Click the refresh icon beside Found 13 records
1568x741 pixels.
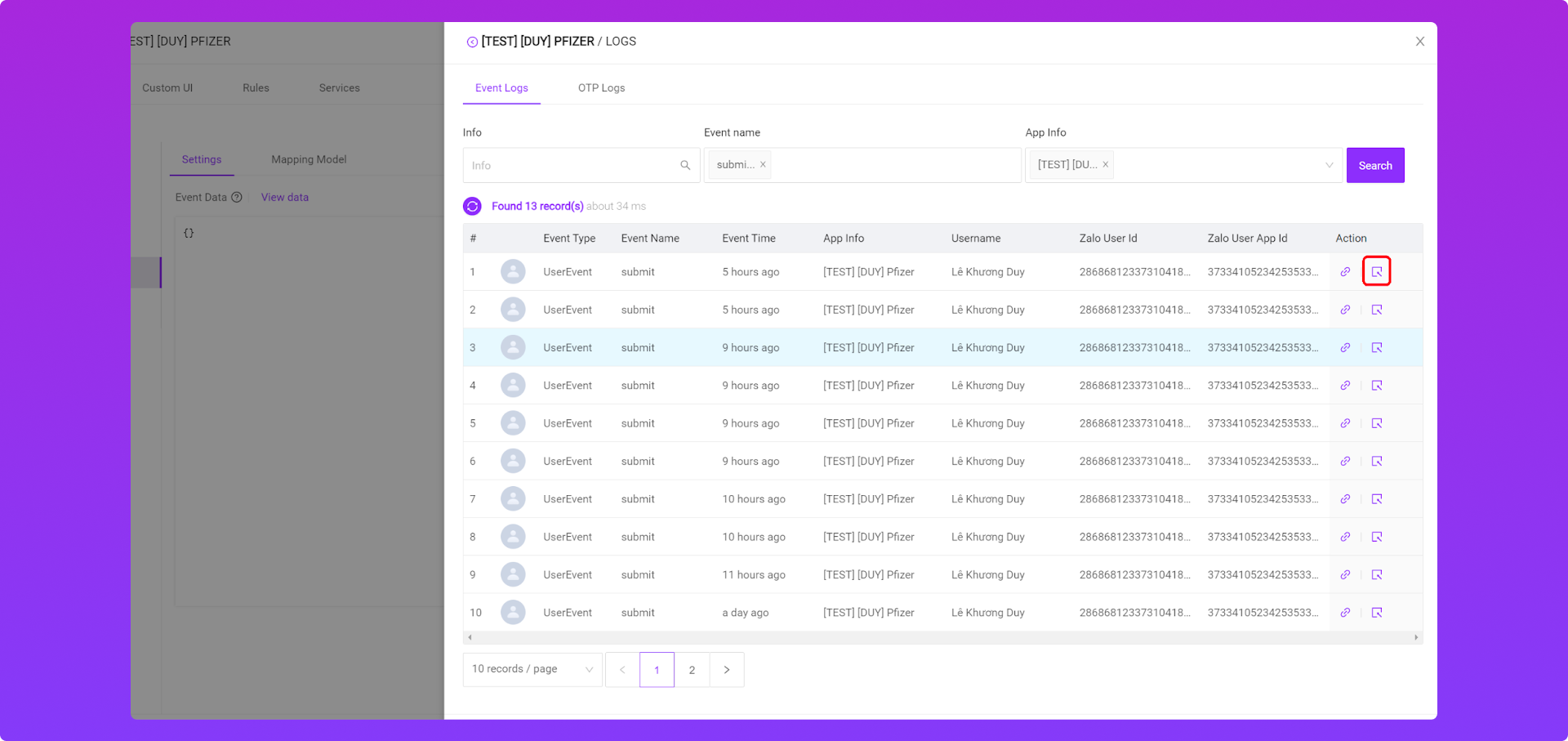point(472,206)
